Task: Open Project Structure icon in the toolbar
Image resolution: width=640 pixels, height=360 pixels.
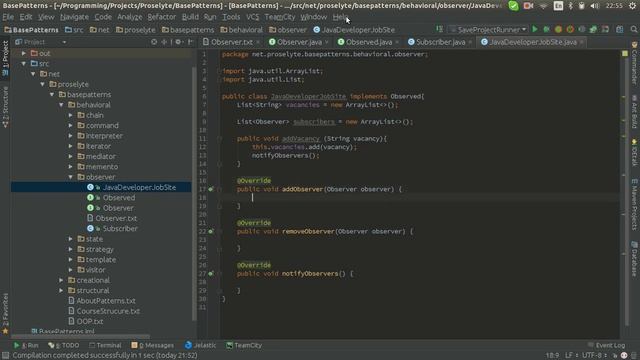Action: pyautogui.click(x=620, y=29)
